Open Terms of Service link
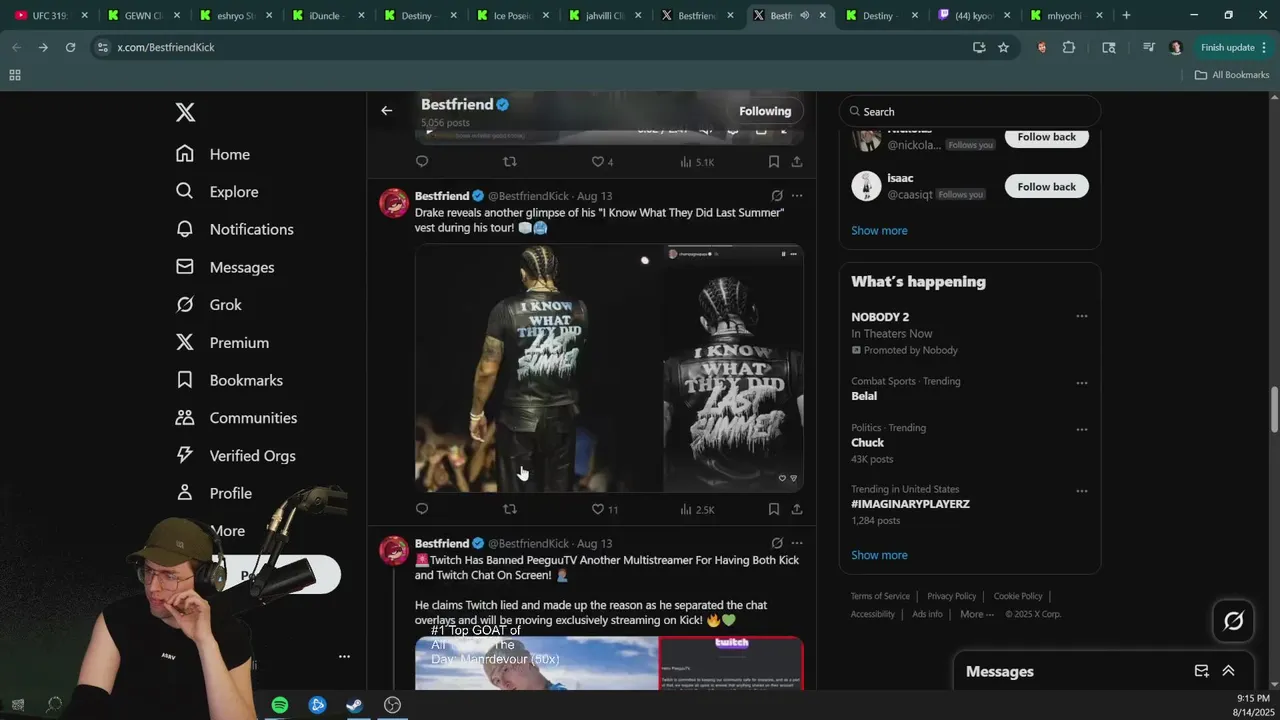Screen dimensions: 1280x720 [x=880, y=596]
